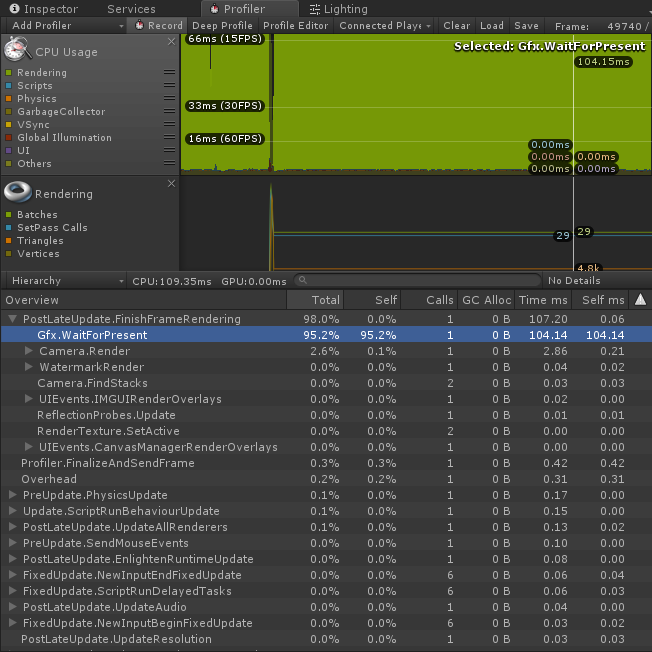Toggle Others chart visibility
This screenshot has height=652, width=652.
tap(8, 163)
